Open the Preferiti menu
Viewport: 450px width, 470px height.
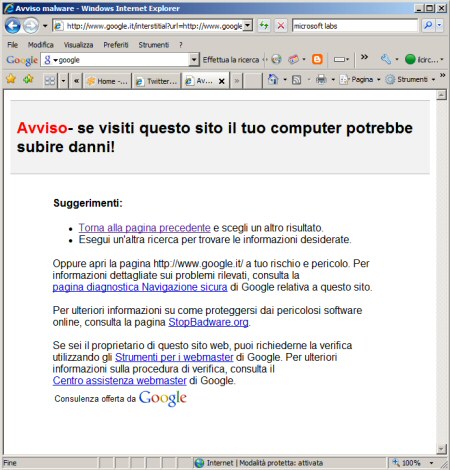pos(116,45)
